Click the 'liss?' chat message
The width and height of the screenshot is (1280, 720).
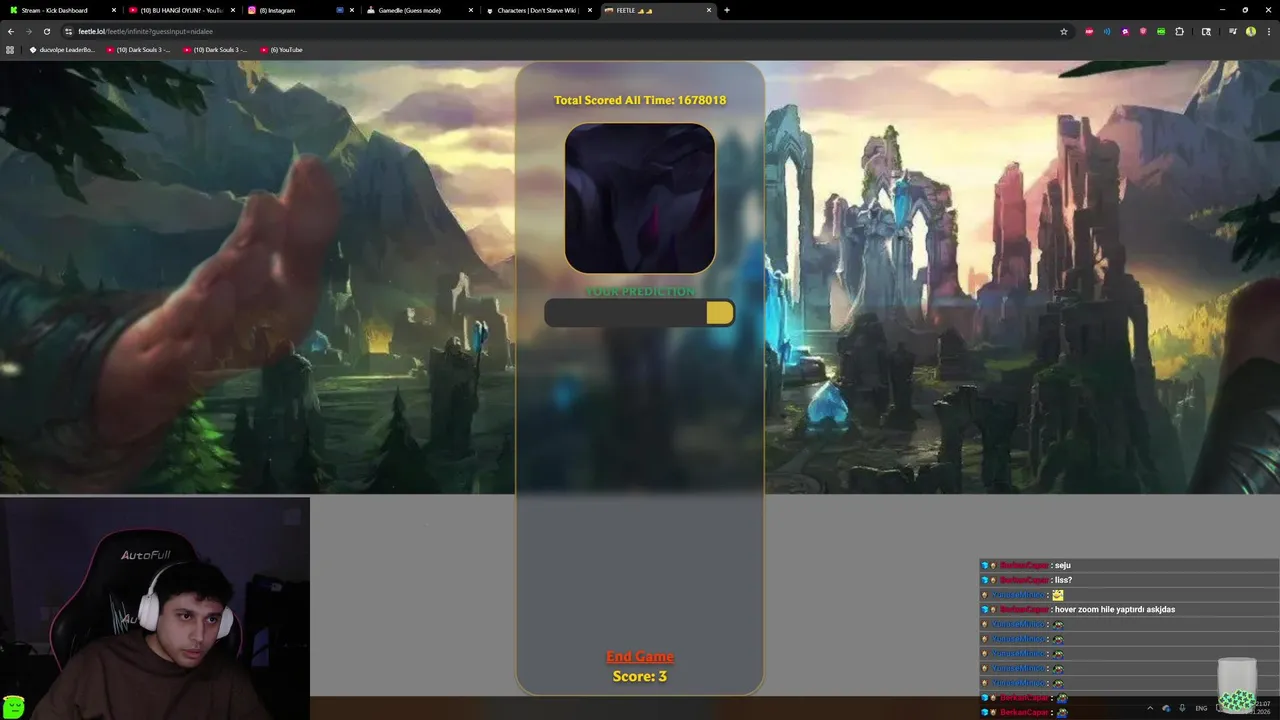[1063, 580]
